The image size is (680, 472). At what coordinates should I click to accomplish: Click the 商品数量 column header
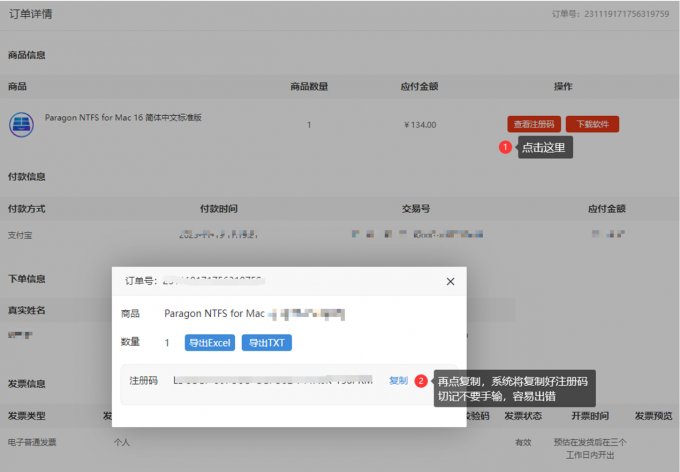pyautogui.click(x=309, y=87)
